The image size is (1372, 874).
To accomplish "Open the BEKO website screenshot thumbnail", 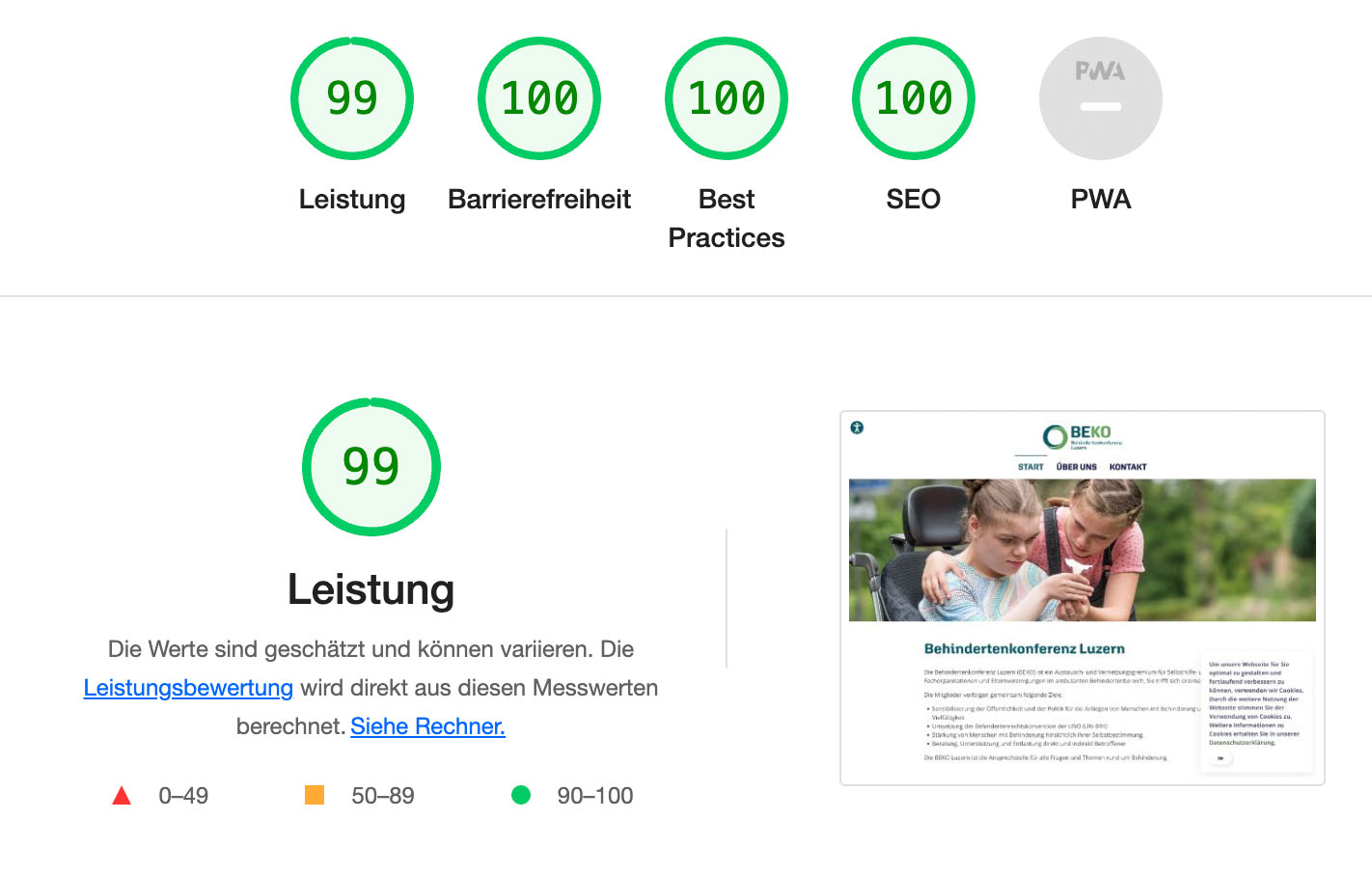I will (x=1083, y=598).
